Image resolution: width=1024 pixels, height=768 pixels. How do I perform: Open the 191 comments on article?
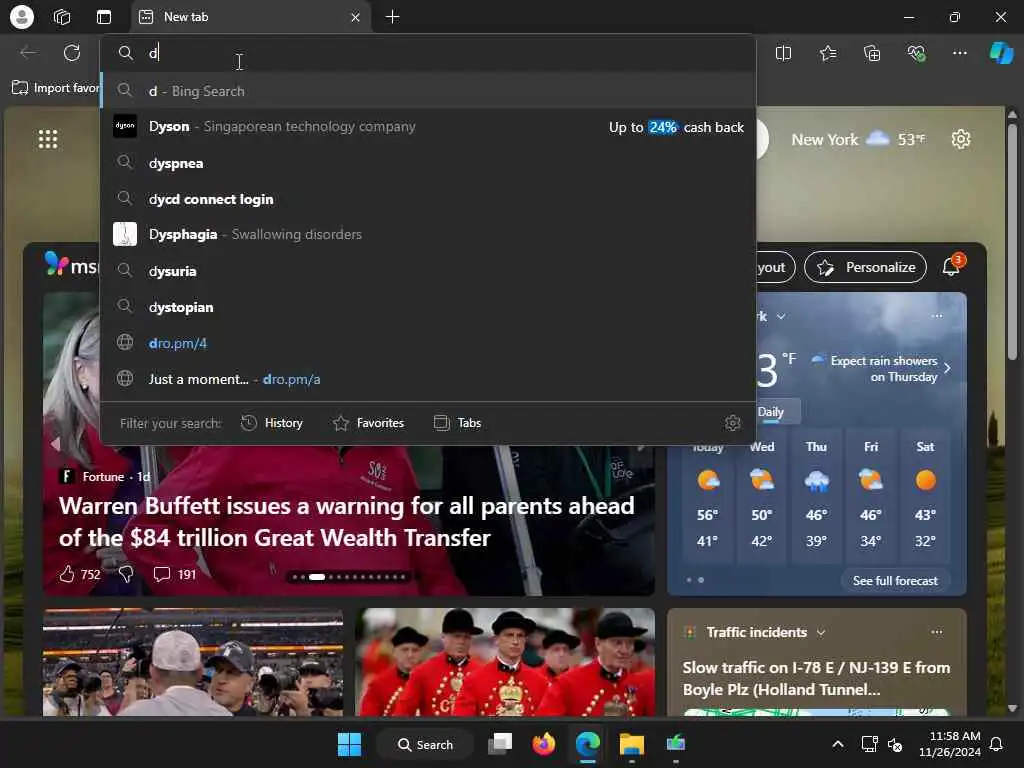coord(174,574)
